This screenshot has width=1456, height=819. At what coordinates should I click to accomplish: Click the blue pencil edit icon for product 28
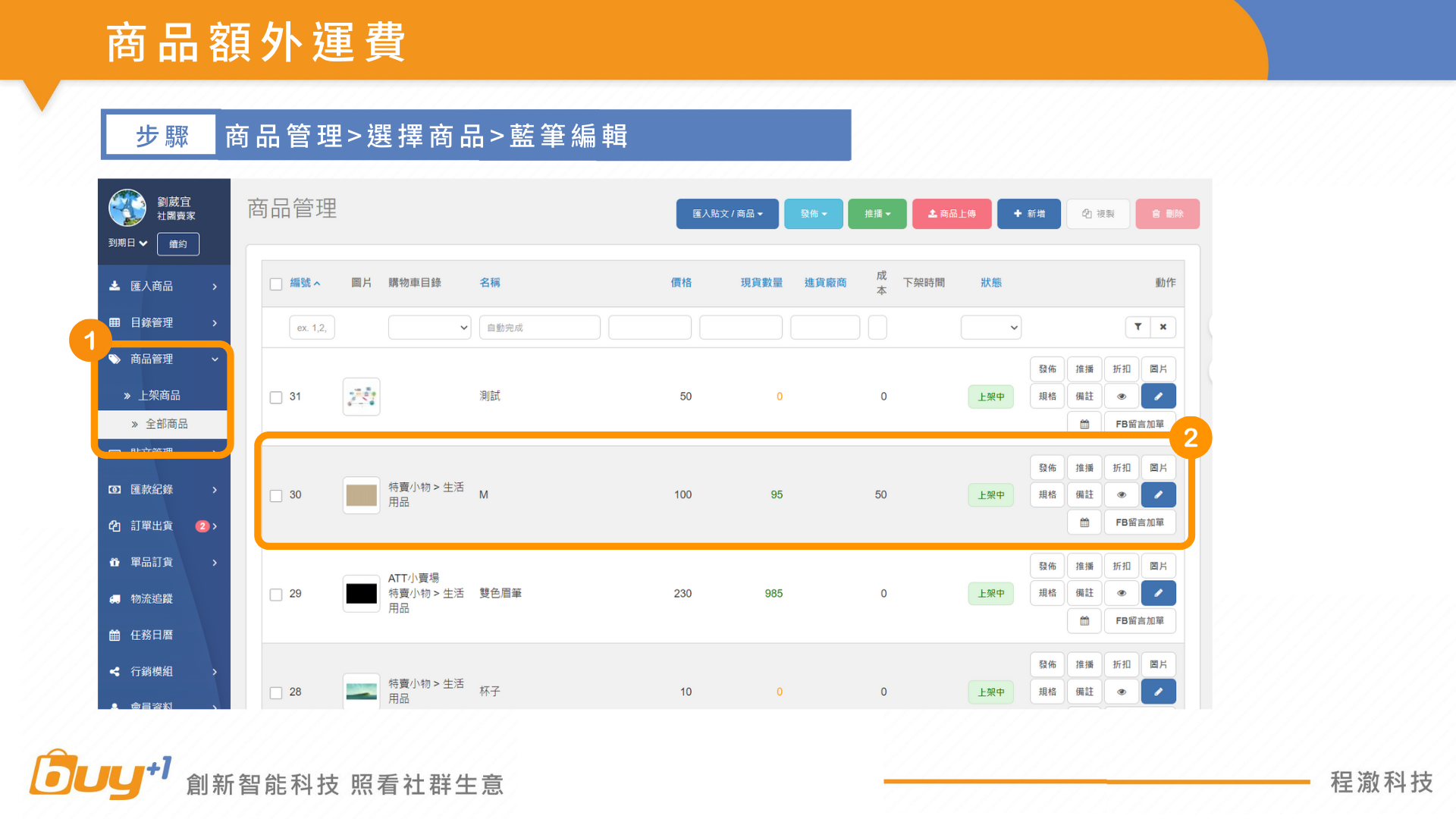click(1158, 692)
